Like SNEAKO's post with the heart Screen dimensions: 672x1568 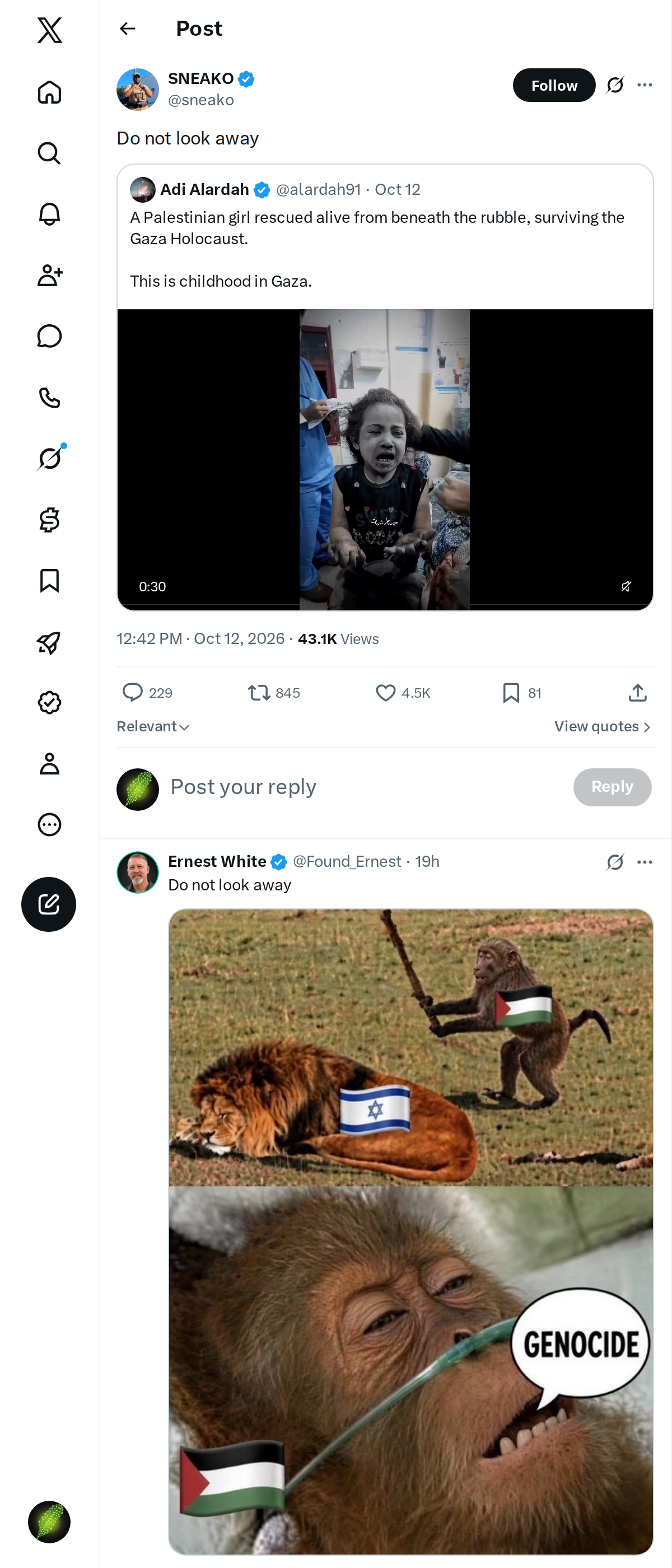[x=385, y=693]
